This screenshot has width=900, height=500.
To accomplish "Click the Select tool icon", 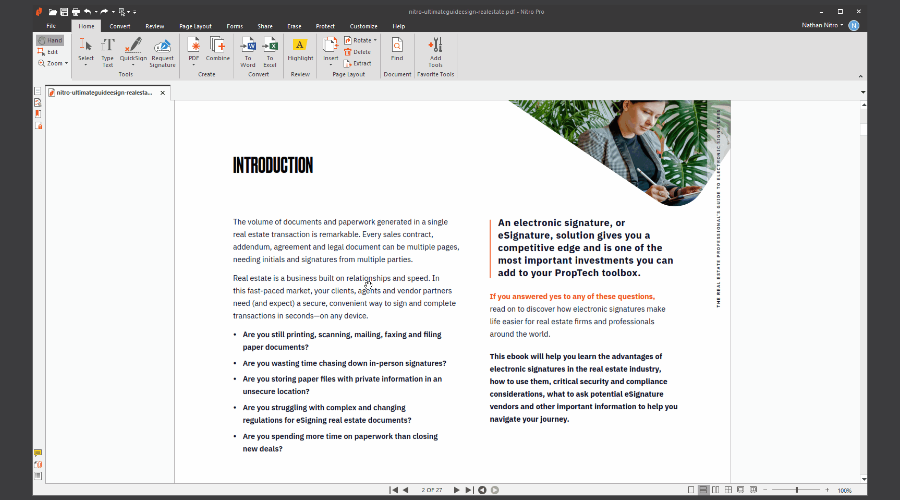I will point(86,45).
